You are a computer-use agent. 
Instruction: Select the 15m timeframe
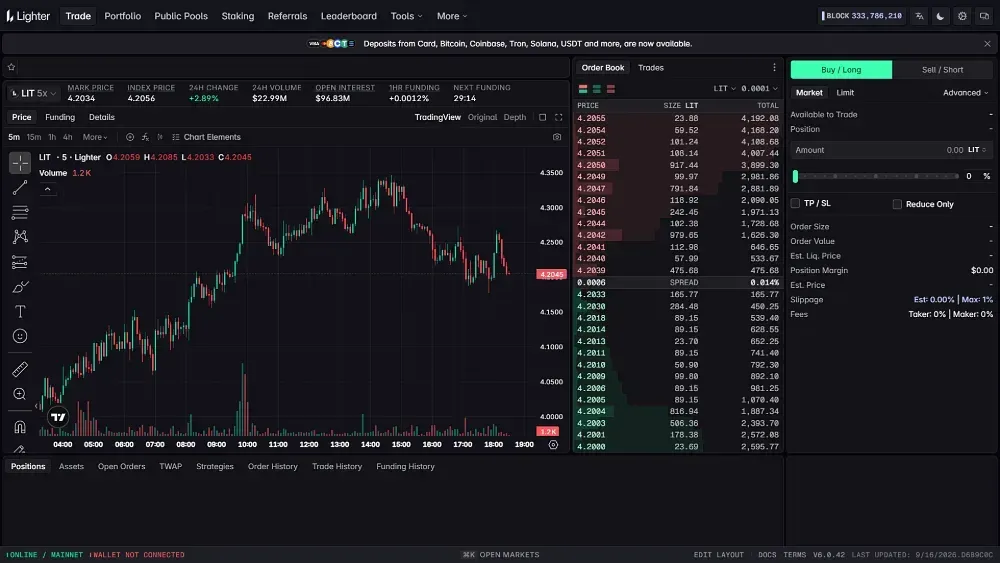pos(34,137)
